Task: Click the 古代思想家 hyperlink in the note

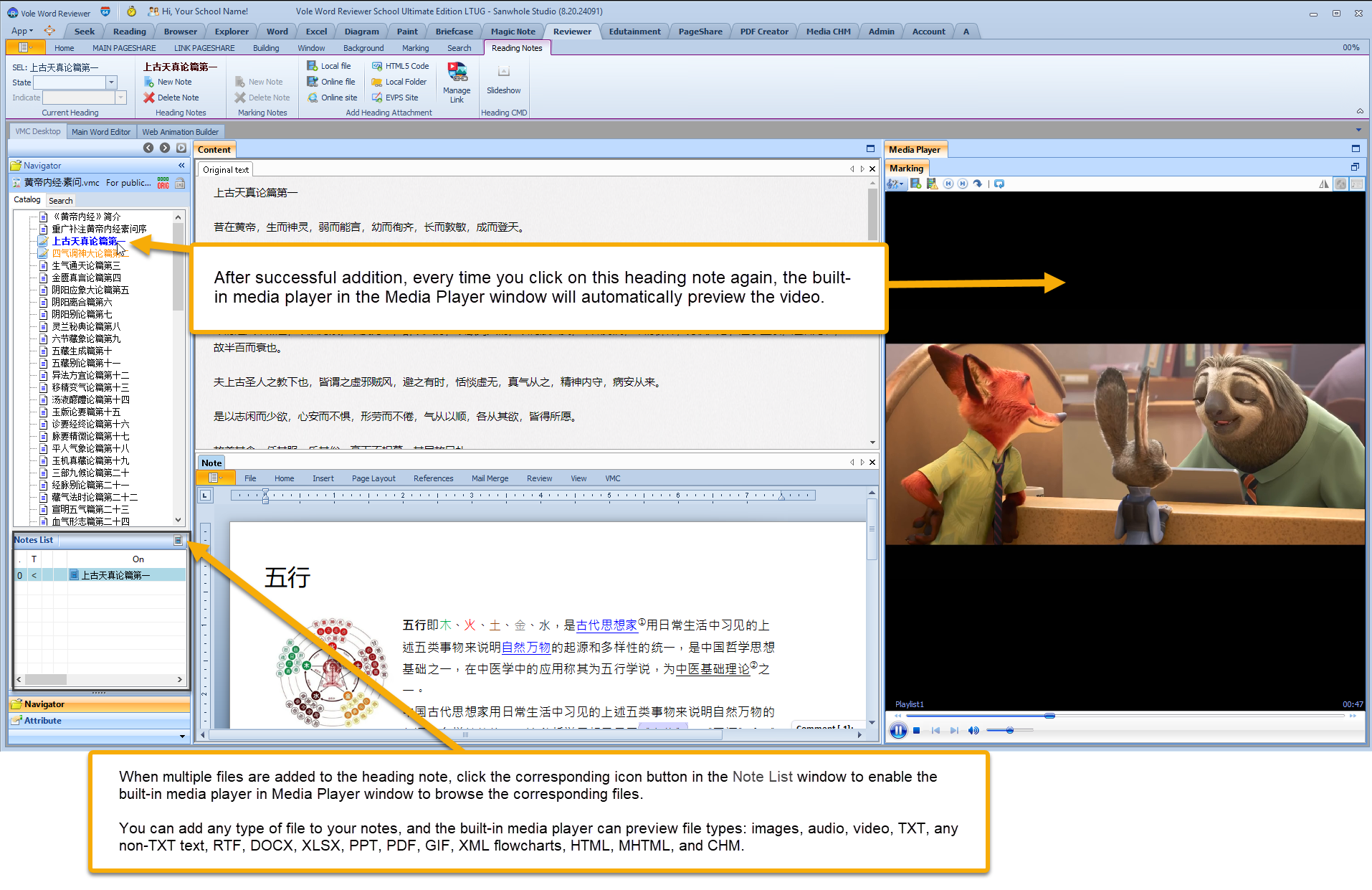Action: coord(606,625)
